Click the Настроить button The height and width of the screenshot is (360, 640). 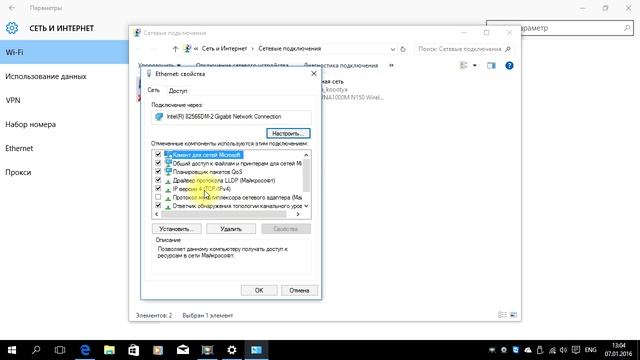coord(288,133)
